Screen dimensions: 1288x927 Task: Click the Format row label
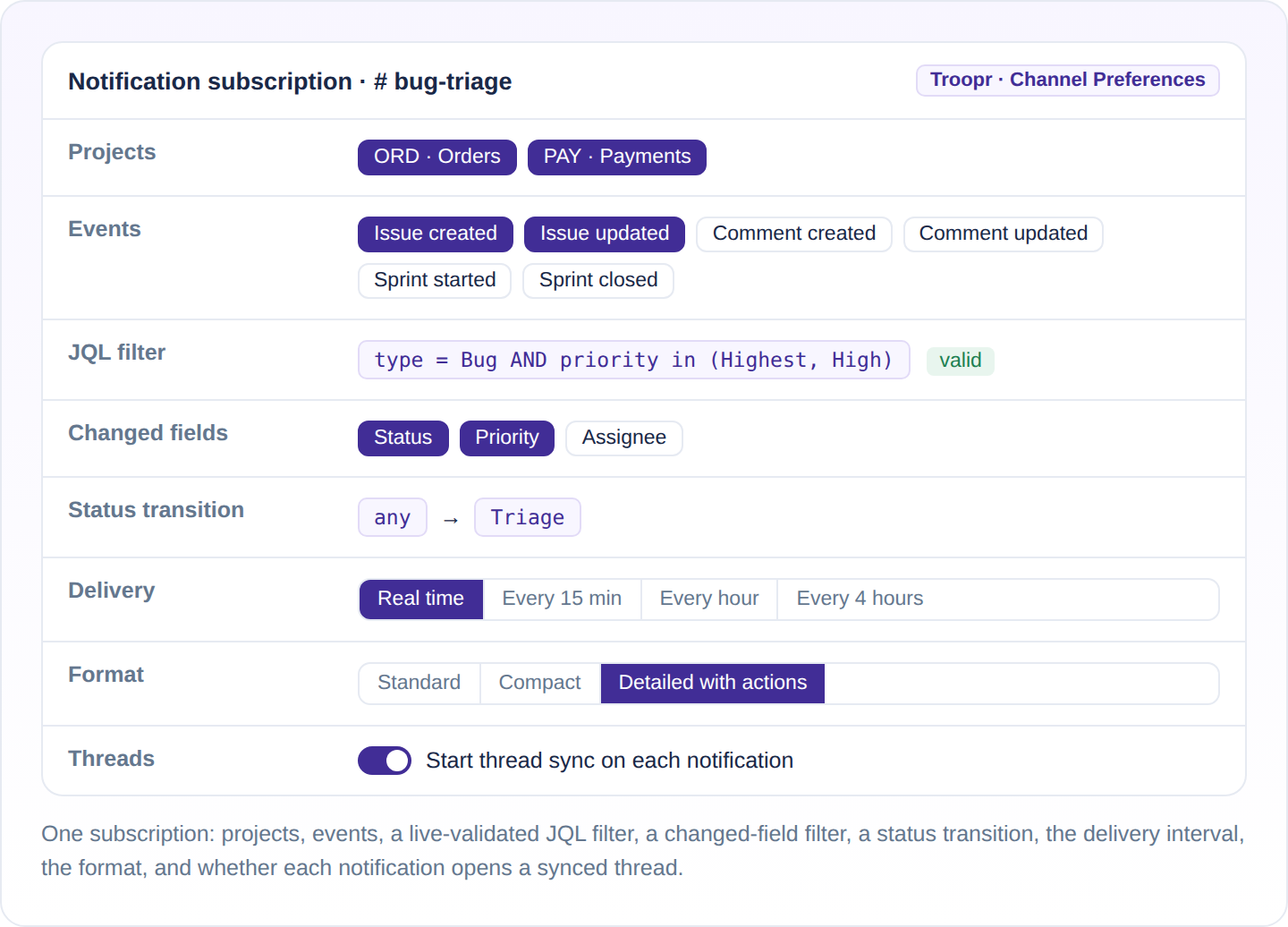tap(106, 675)
